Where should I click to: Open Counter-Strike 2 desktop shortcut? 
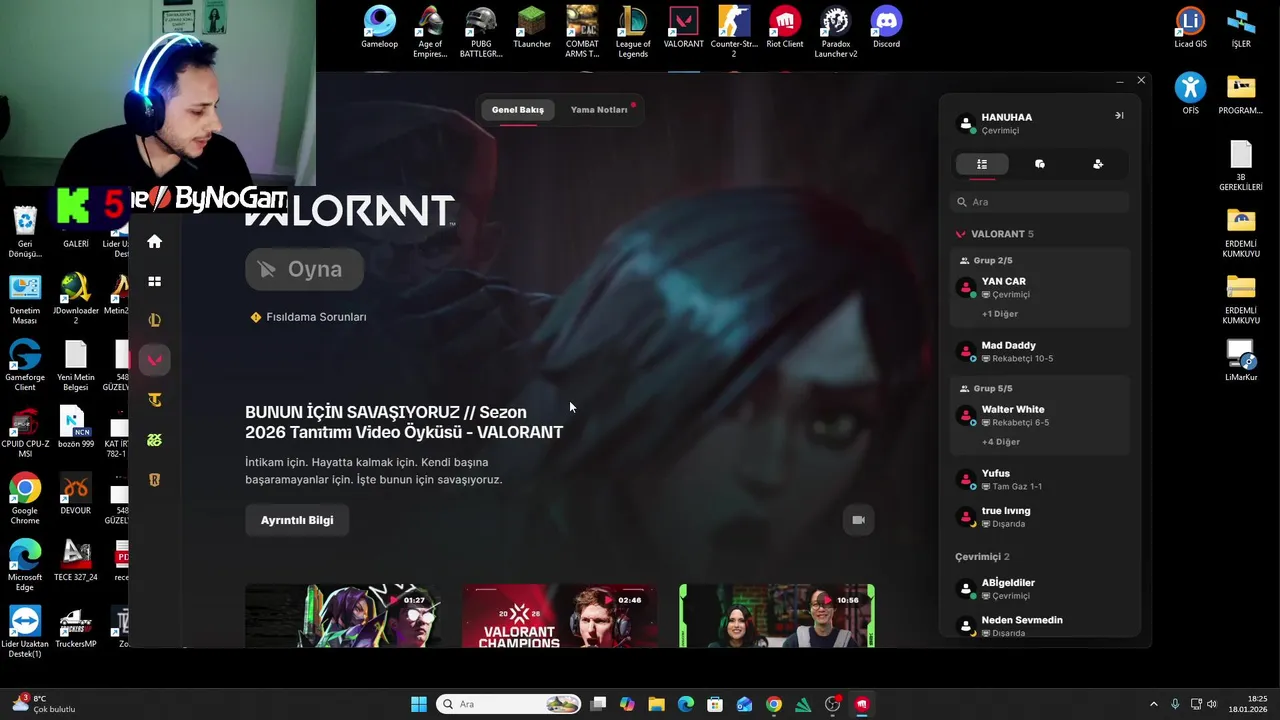(734, 33)
